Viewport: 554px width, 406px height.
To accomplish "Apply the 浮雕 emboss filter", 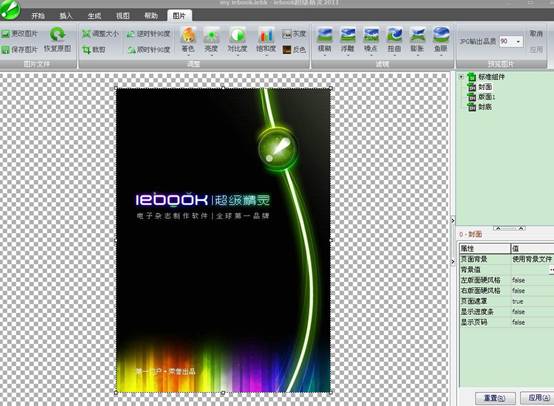I will pos(348,40).
